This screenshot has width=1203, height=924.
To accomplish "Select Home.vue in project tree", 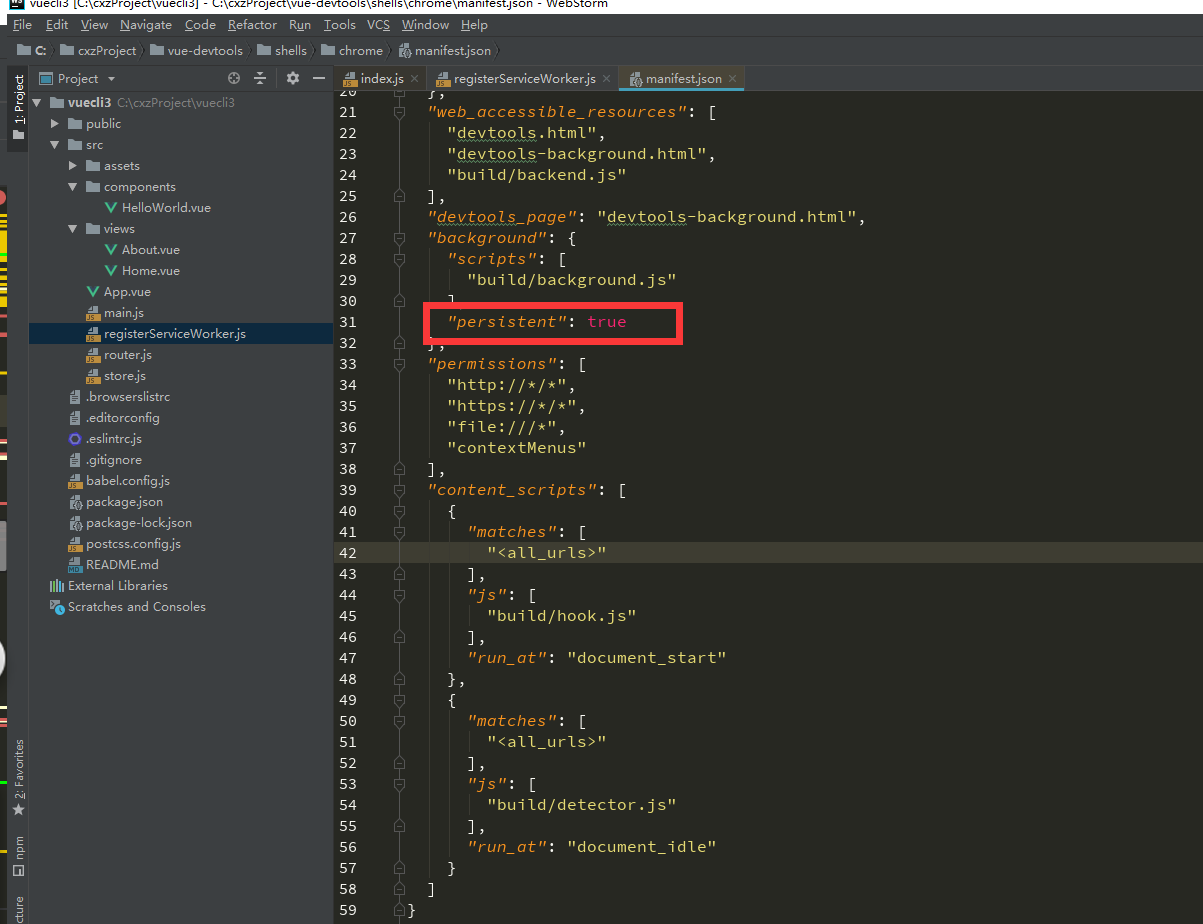I will pyautogui.click(x=151, y=271).
